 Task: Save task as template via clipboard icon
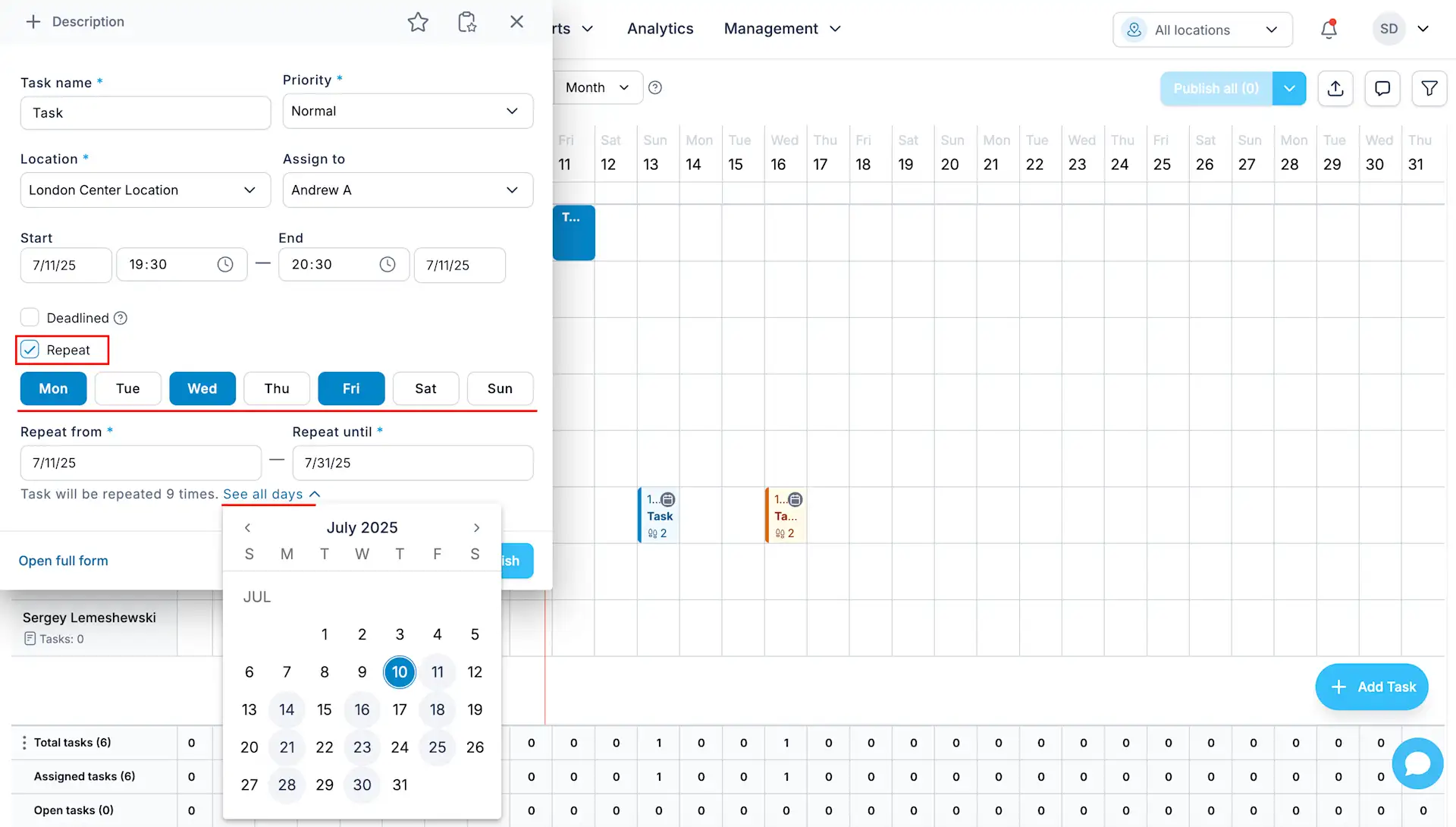tap(466, 21)
